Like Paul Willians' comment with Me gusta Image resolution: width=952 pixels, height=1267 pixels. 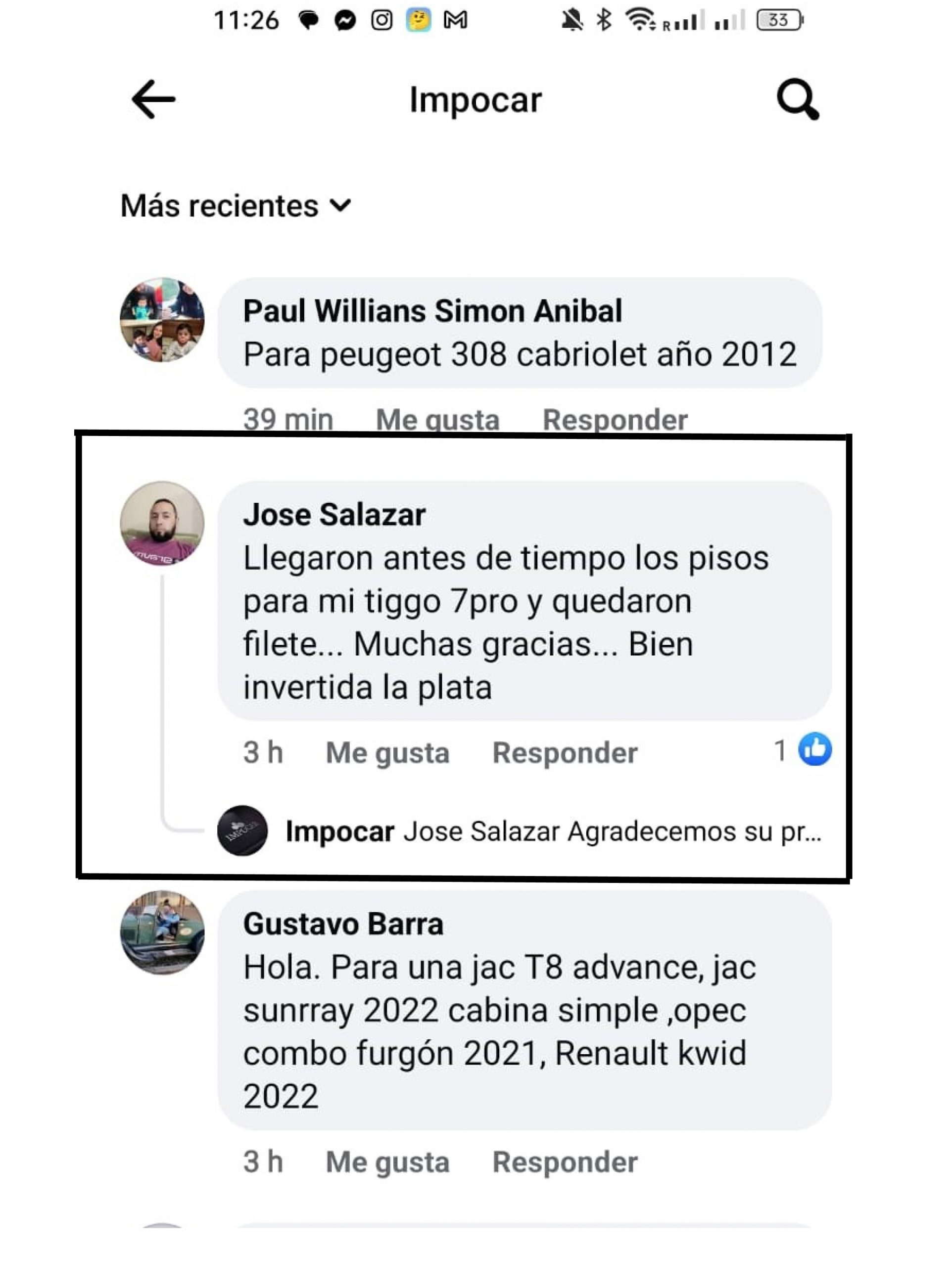tap(437, 419)
